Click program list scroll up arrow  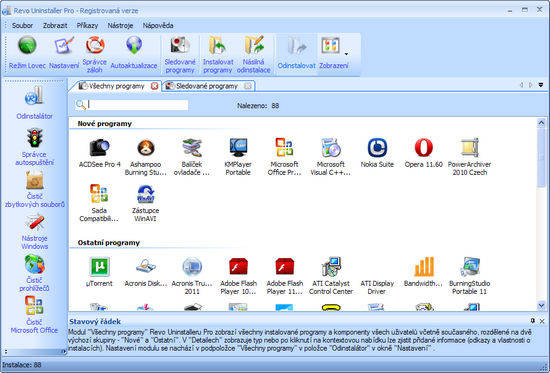coord(541,123)
